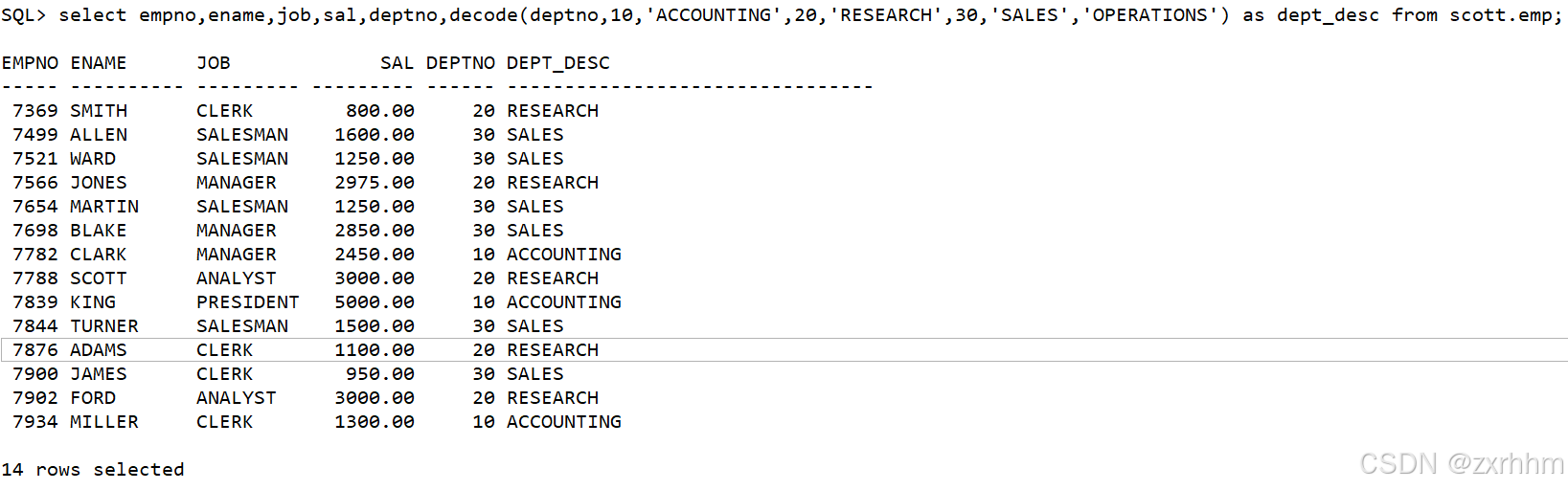Select the name TURNER
The width and height of the screenshot is (1568, 490).
(104, 326)
